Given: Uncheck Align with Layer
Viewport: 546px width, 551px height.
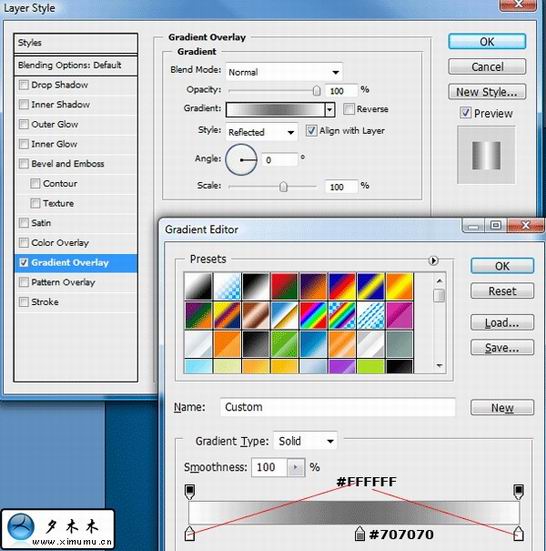Looking at the screenshot, I should coord(311,130).
